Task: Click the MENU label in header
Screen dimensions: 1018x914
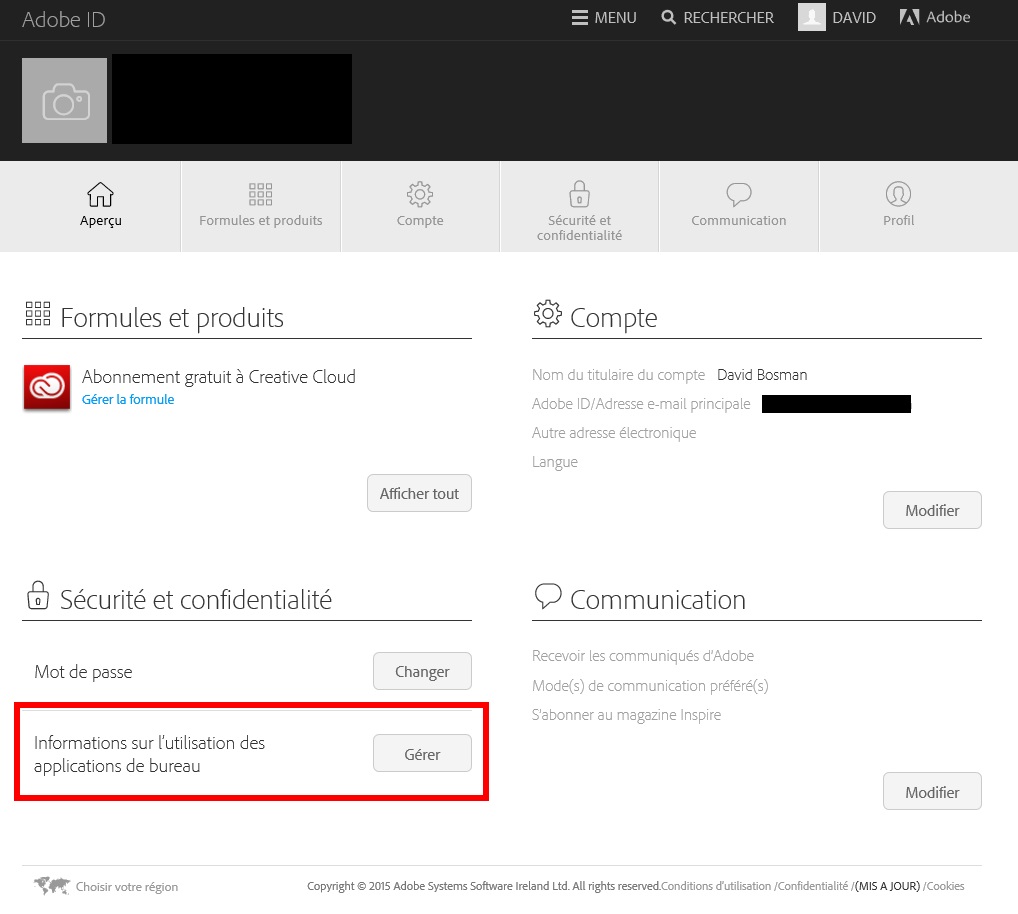Action: click(x=615, y=18)
